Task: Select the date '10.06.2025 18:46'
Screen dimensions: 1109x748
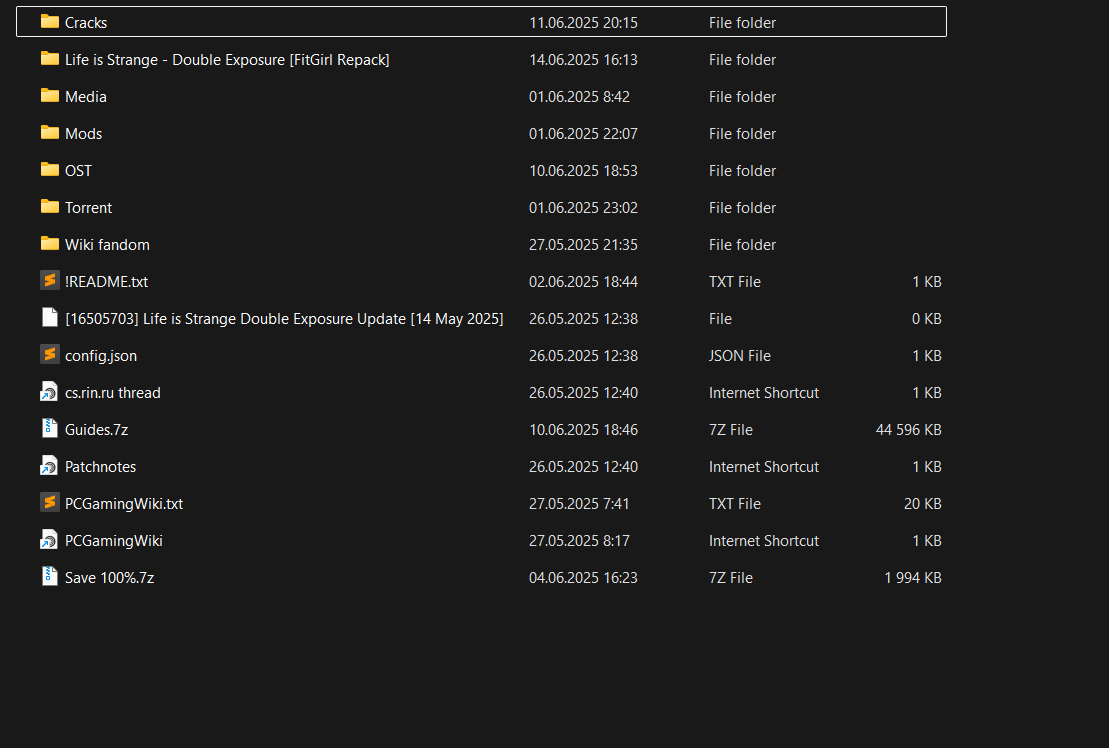Action: click(583, 430)
